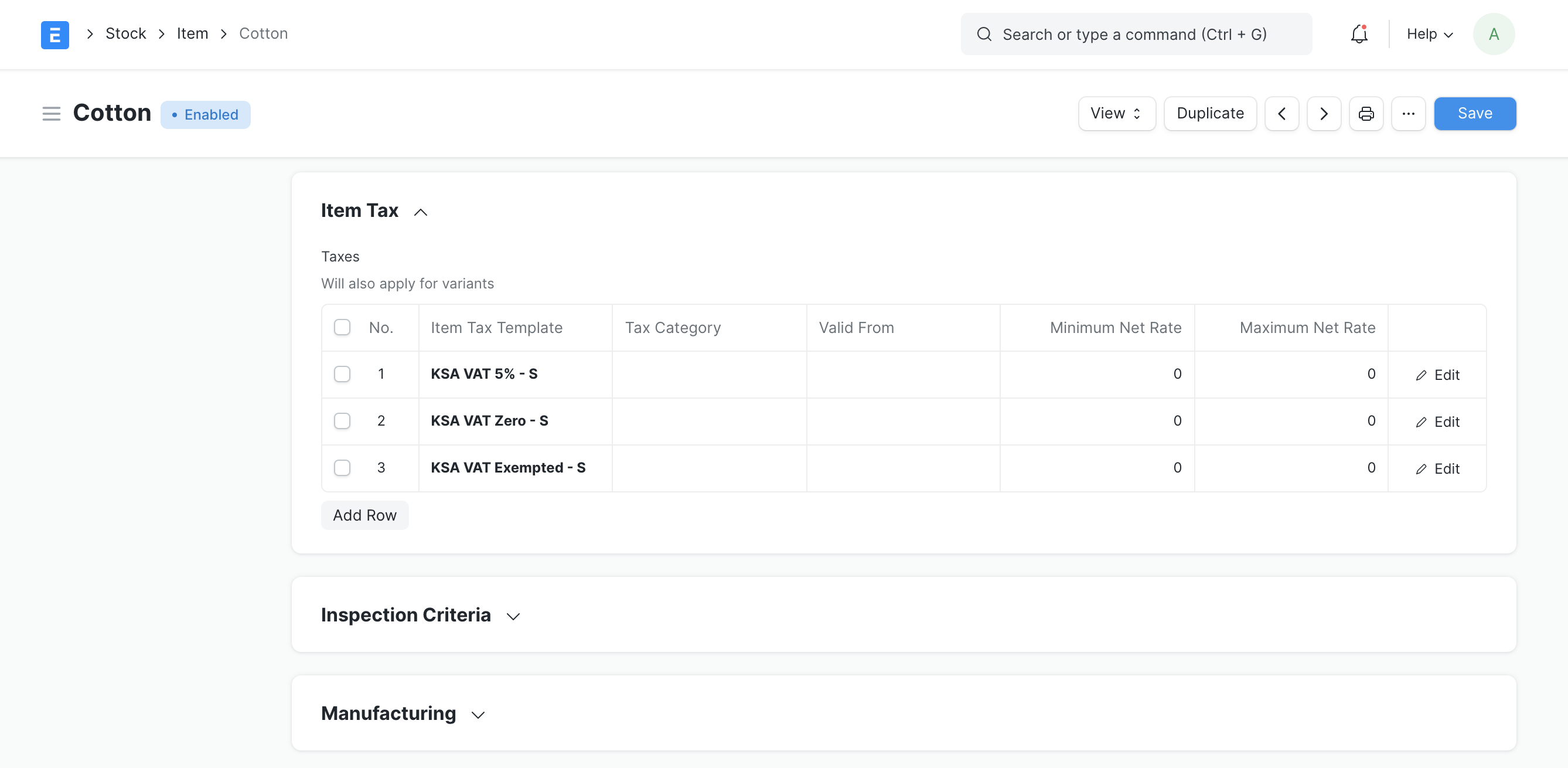Screen dimensions: 1568x768
Task: Go to next item with right arrow
Action: tap(1323, 114)
